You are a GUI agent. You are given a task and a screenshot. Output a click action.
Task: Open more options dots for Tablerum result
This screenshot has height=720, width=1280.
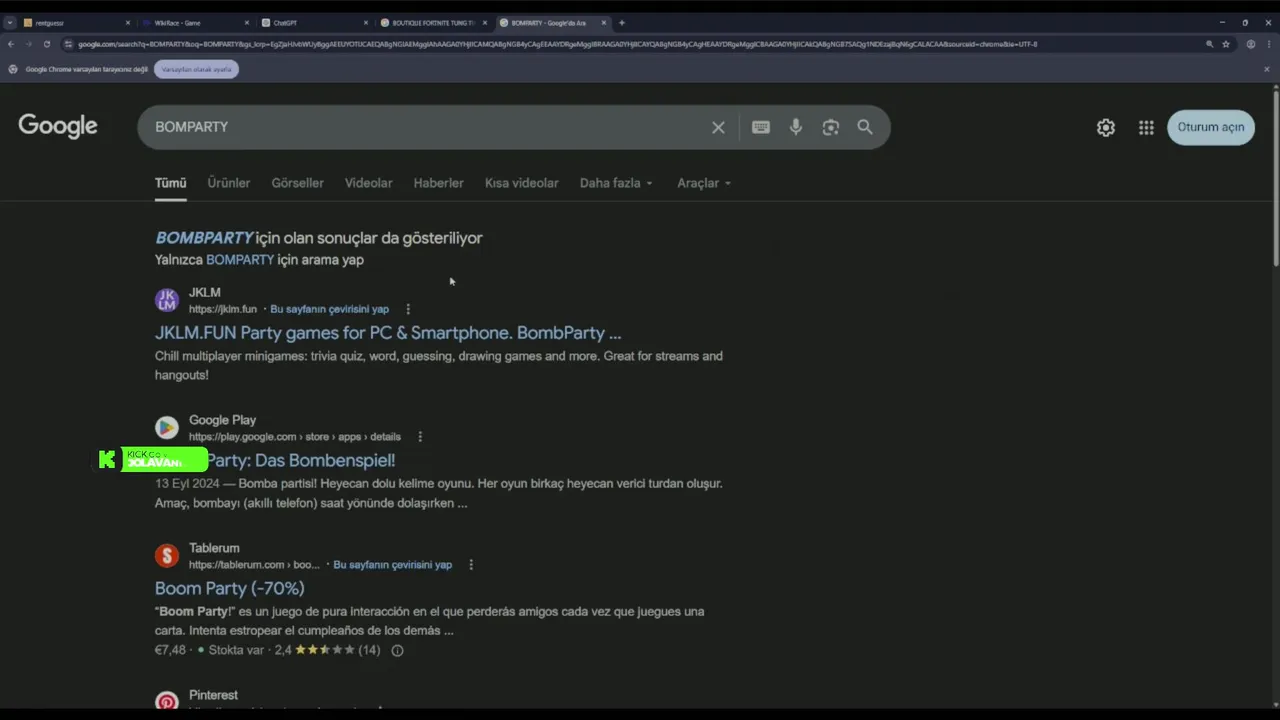tap(471, 565)
